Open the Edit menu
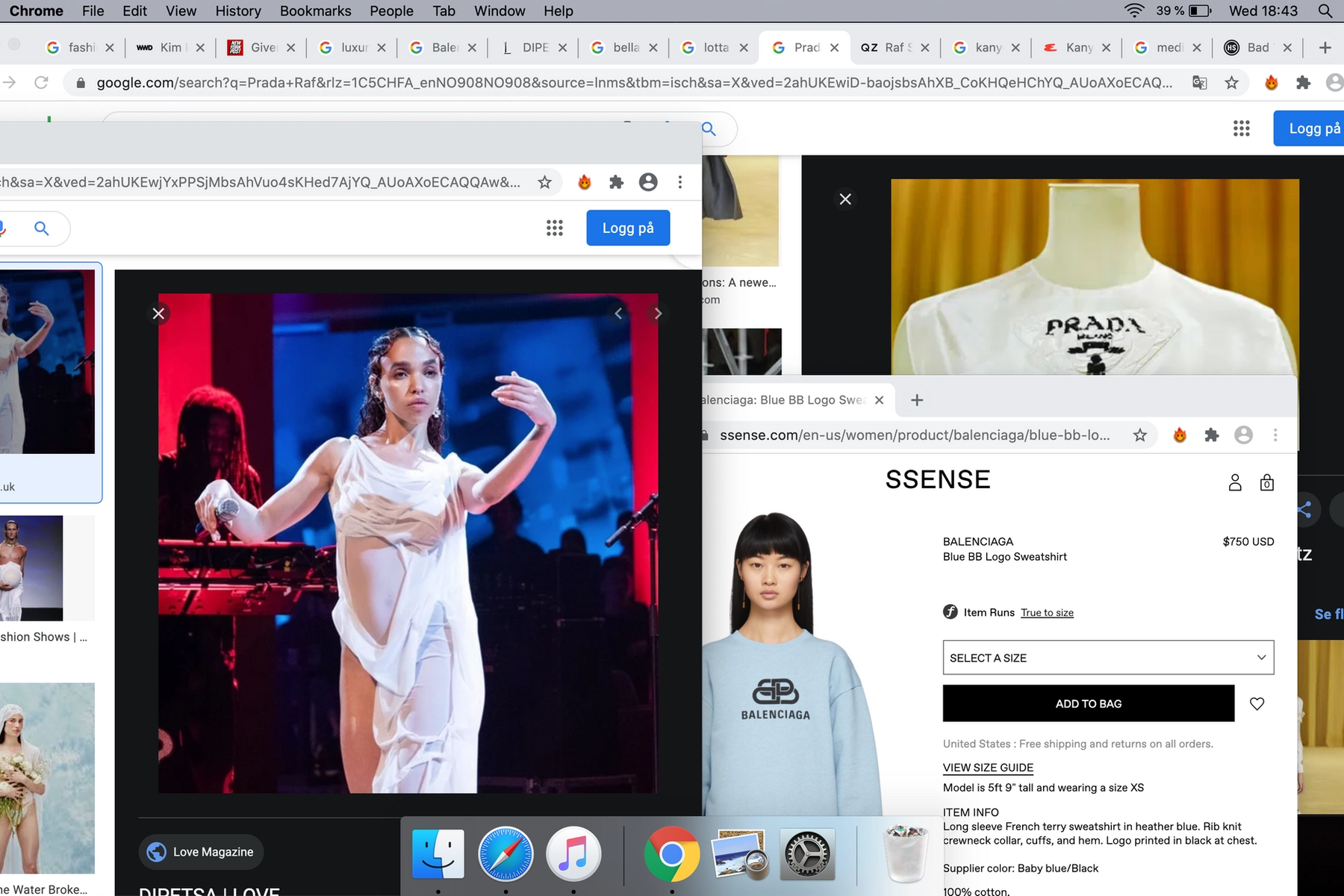The width and height of the screenshot is (1344, 896). pyautogui.click(x=135, y=10)
